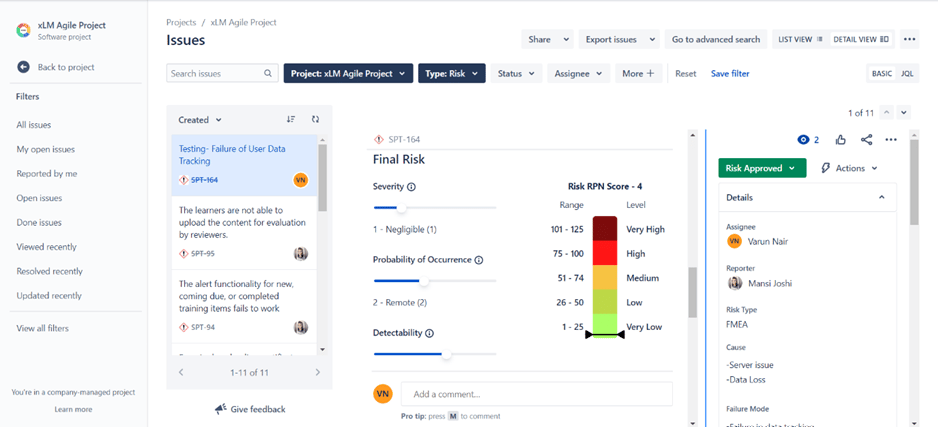Screen dimensions: 938x427
Task: Open issue more actions ellipsis menu
Action: [x=891, y=139]
